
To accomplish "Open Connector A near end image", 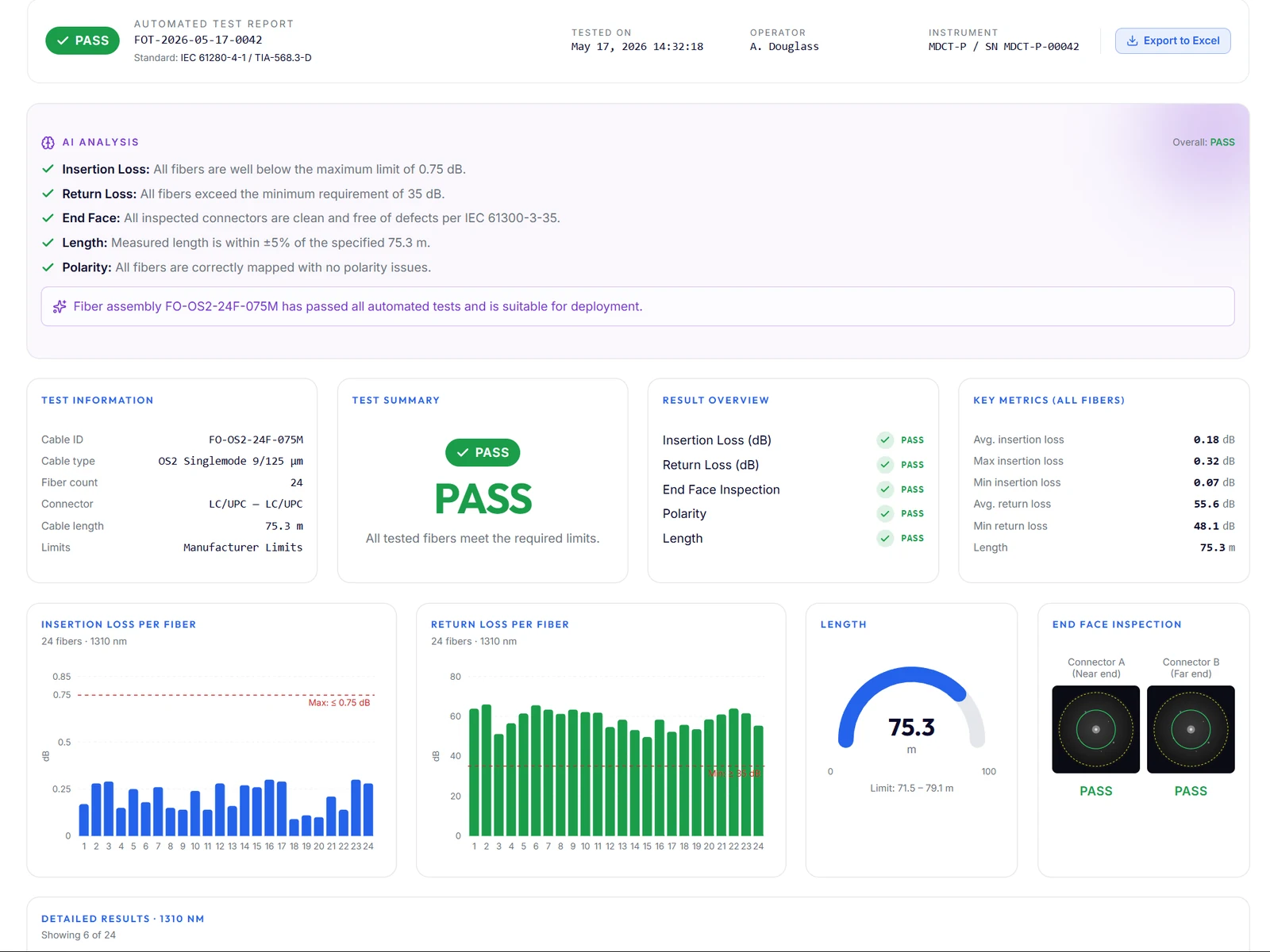I will click(1095, 729).
